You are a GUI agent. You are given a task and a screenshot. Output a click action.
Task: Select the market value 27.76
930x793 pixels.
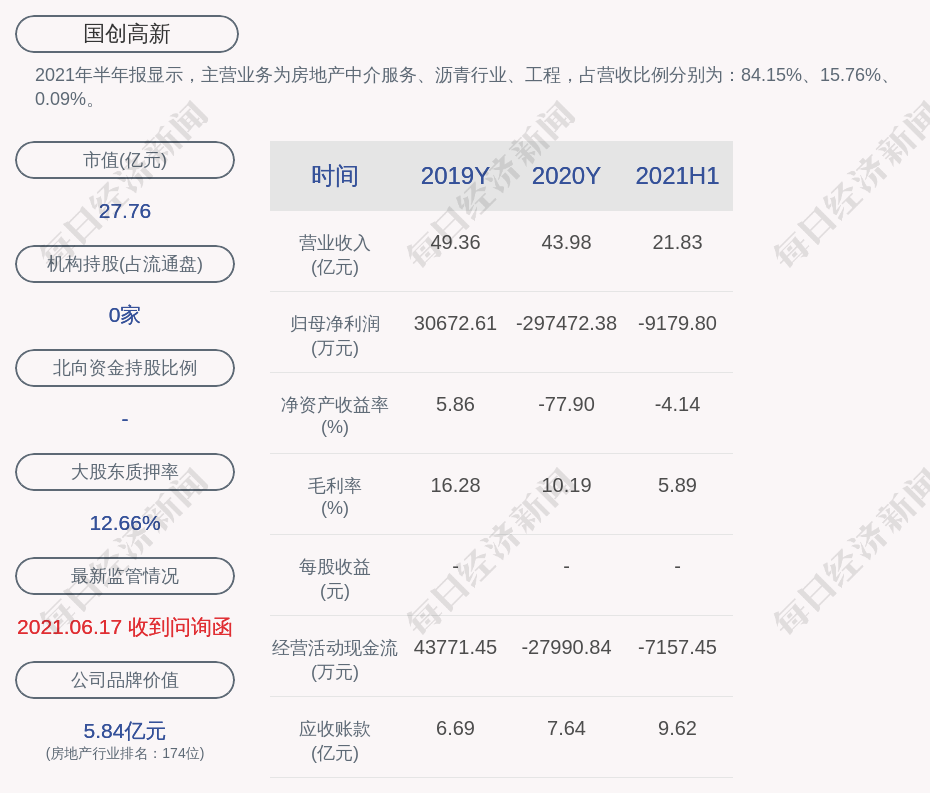click(125, 211)
